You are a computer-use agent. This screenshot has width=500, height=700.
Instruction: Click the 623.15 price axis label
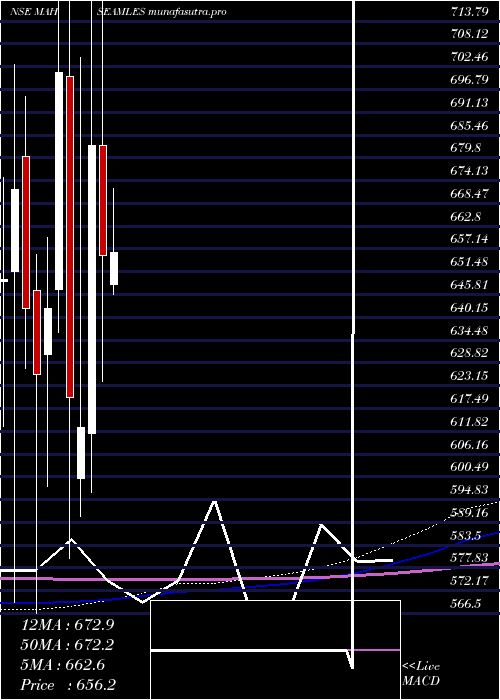(x=470, y=376)
